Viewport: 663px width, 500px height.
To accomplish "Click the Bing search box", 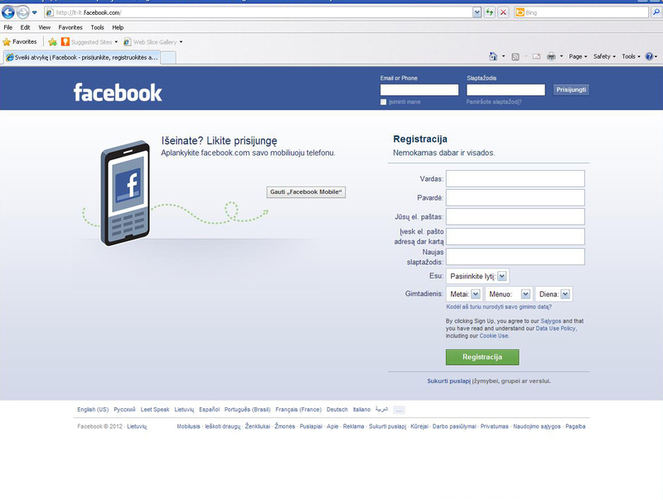I will click(x=581, y=12).
